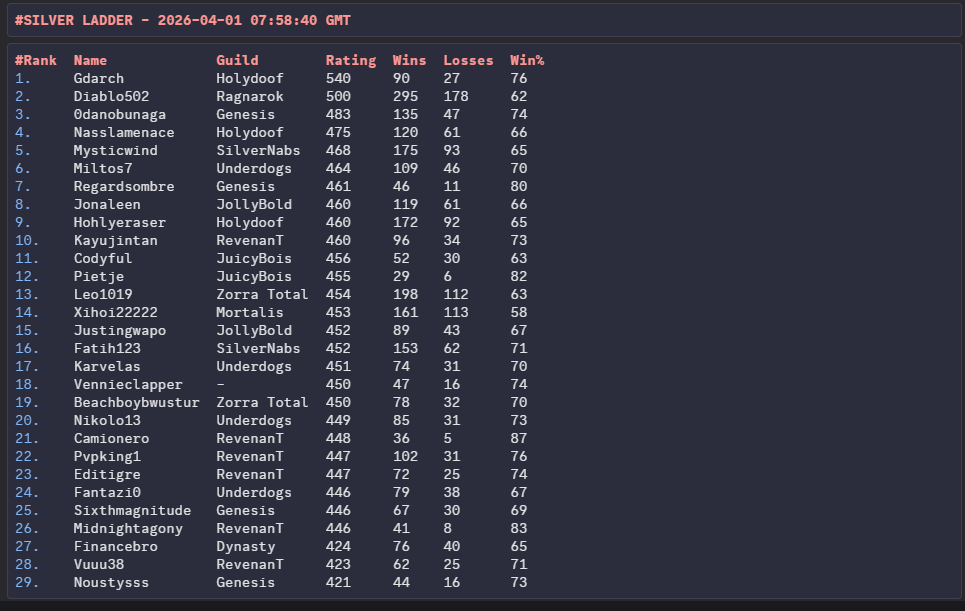The height and width of the screenshot is (611, 965).
Task: Select player name Fatih123
Action: point(107,348)
